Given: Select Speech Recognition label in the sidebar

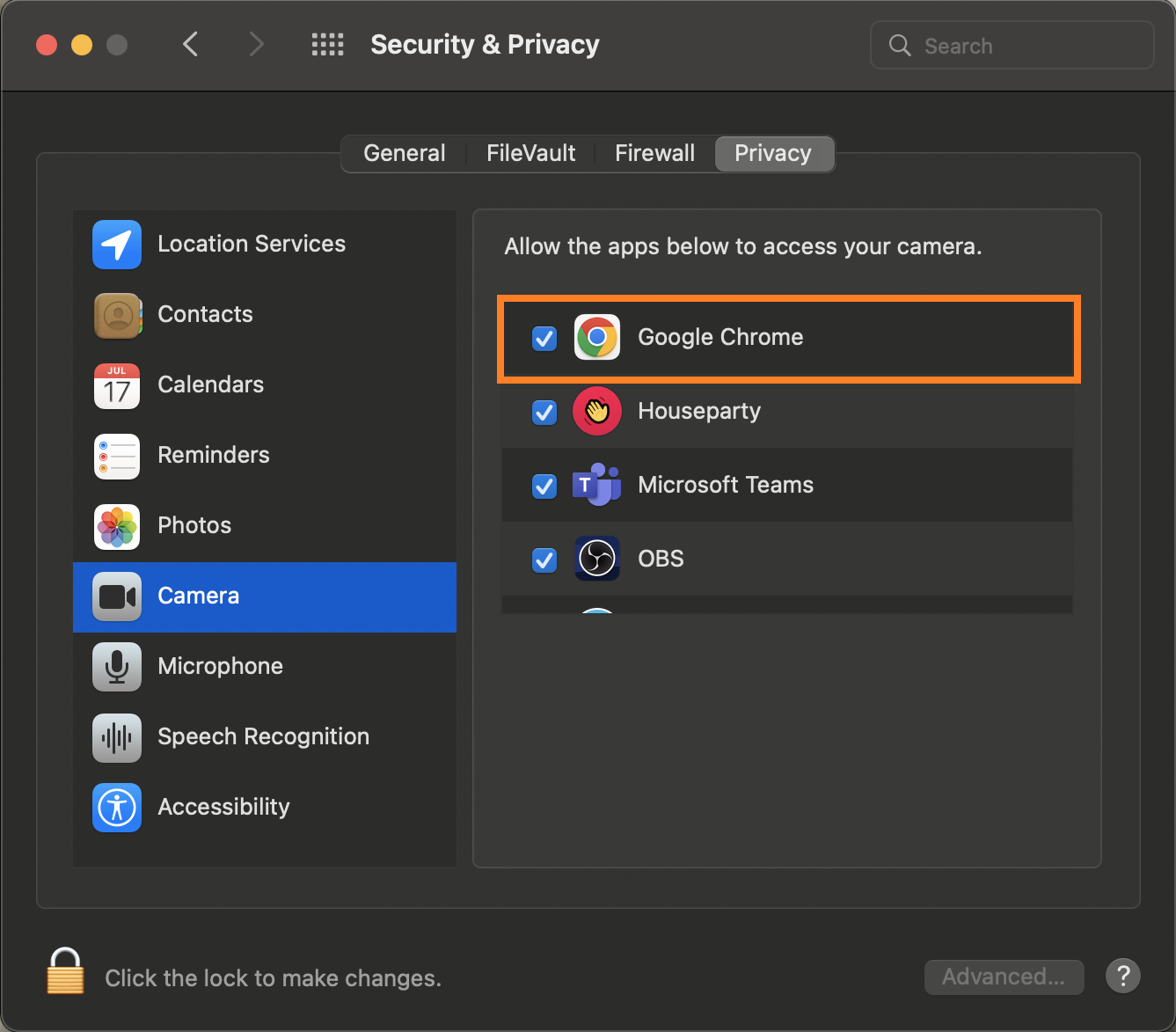Looking at the screenshot, I should pos(264,736).
